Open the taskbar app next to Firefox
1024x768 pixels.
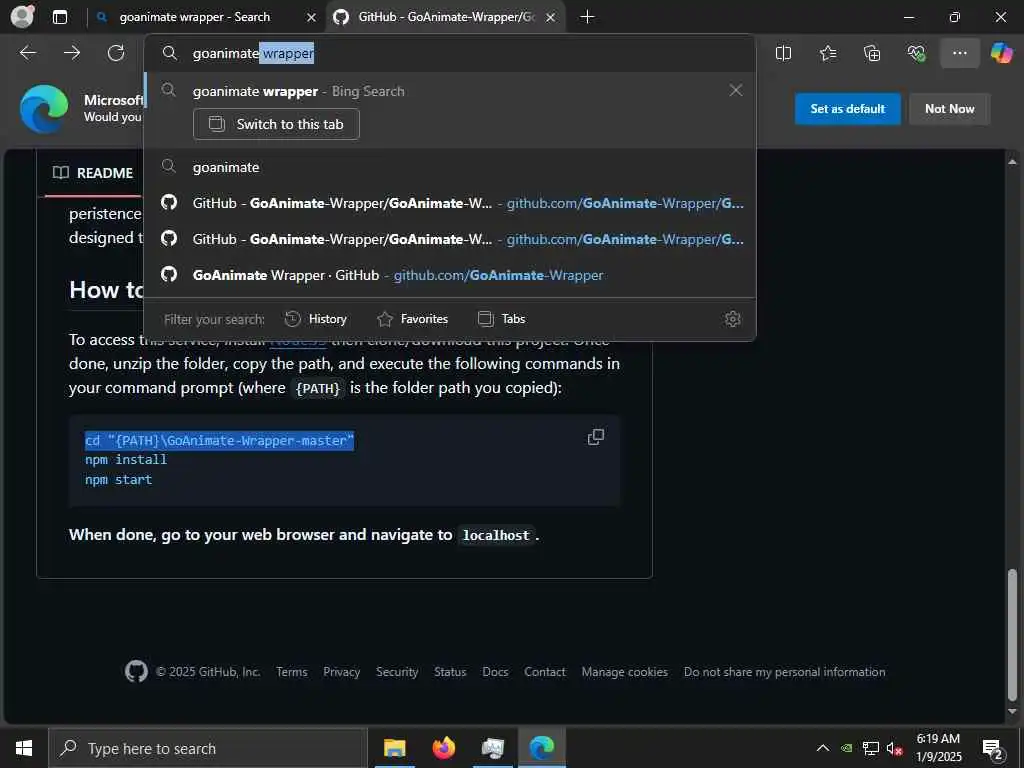click(x=492, y=748)
